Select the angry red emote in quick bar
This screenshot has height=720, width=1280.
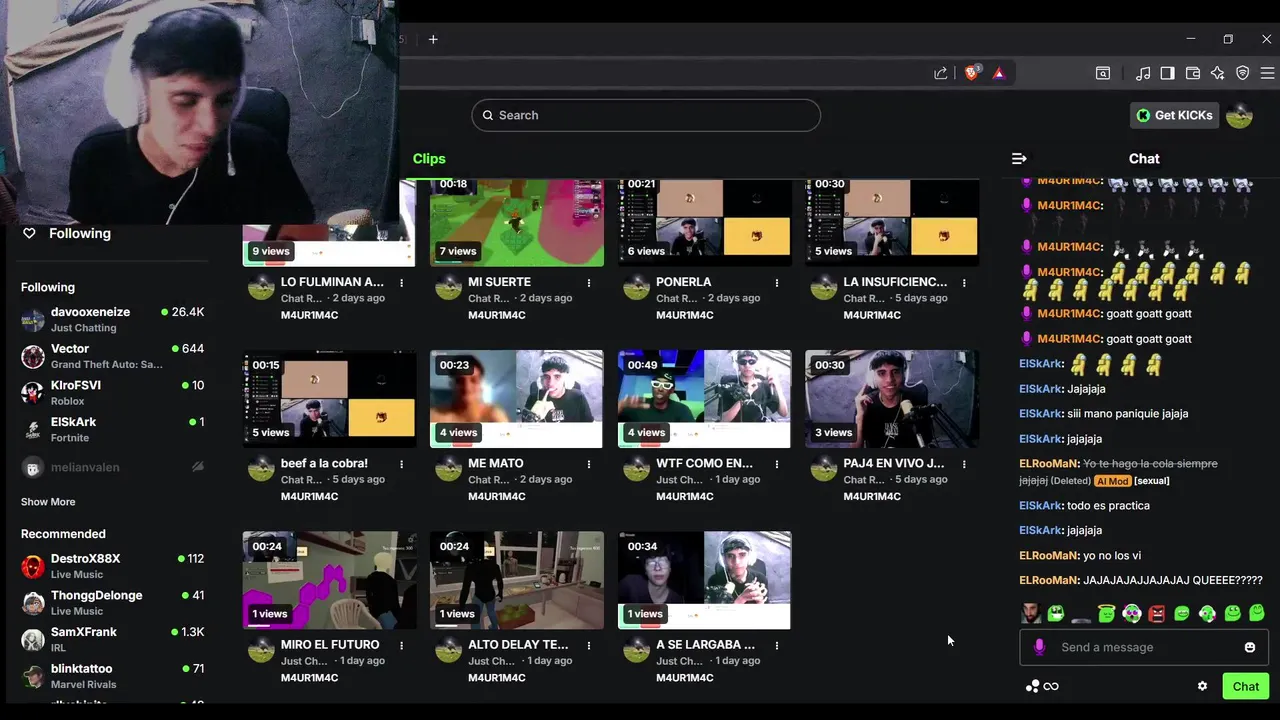pyautogui.click(x=1157, y=613)
